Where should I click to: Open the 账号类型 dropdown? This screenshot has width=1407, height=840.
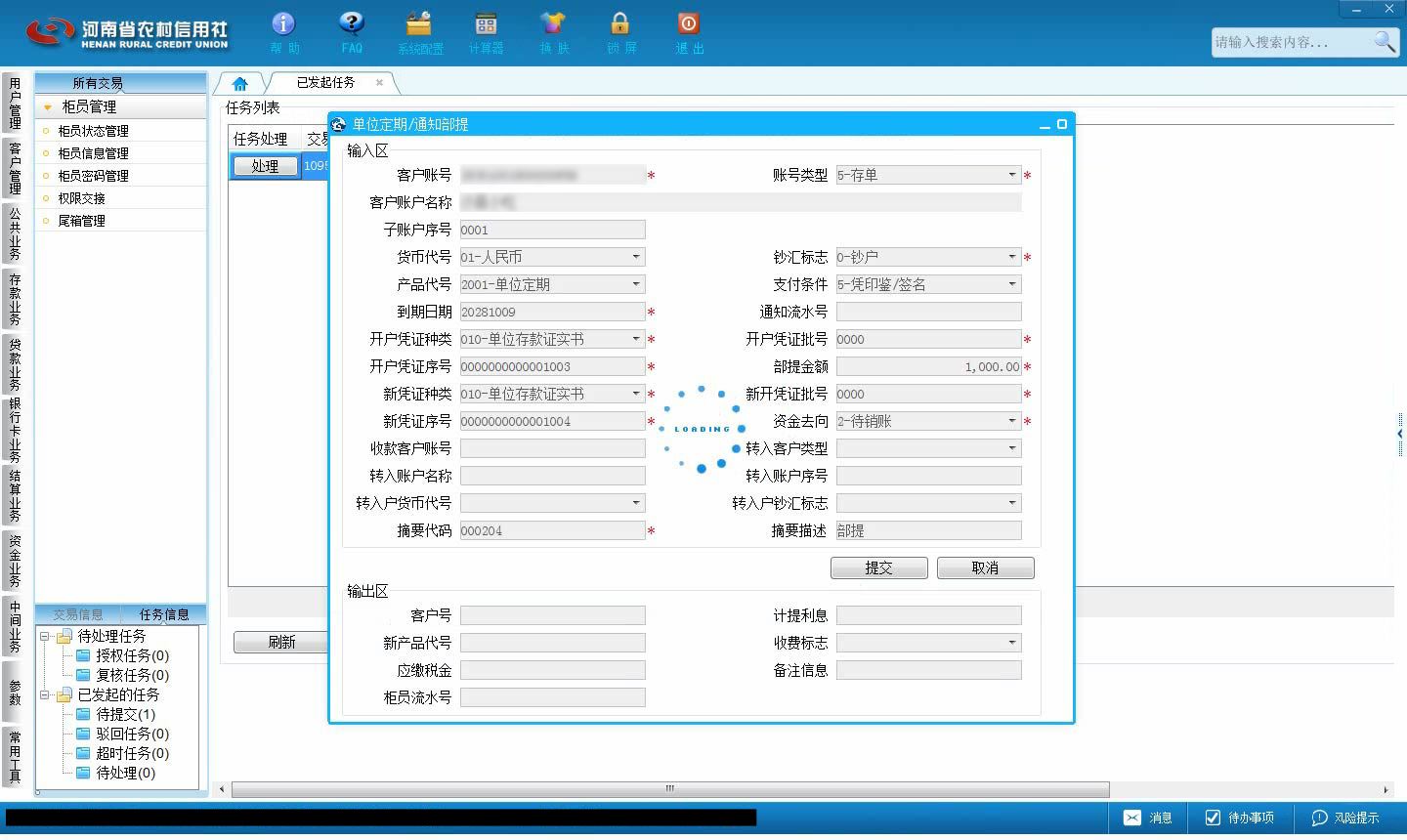pyautogui.click(x=1012, y=175)
